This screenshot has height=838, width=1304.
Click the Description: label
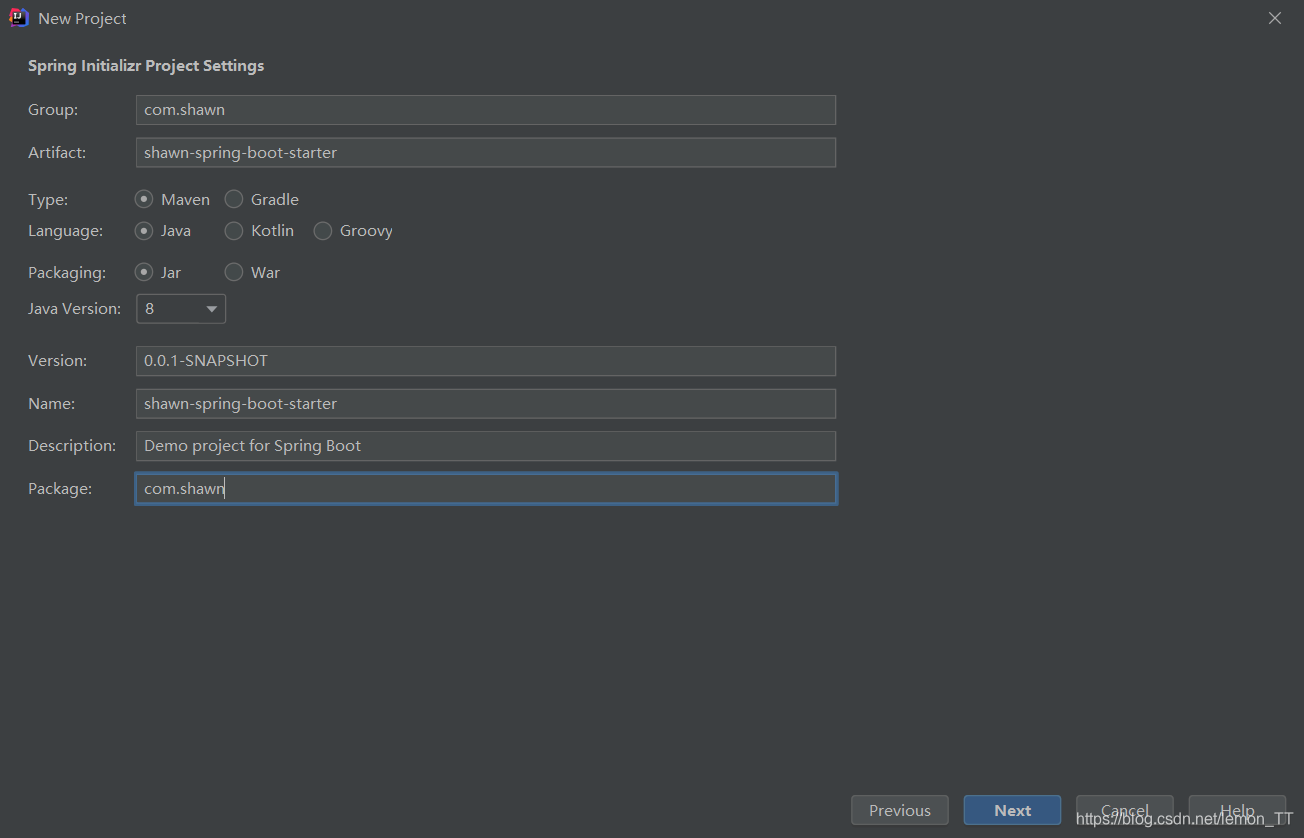coord(72,446)
